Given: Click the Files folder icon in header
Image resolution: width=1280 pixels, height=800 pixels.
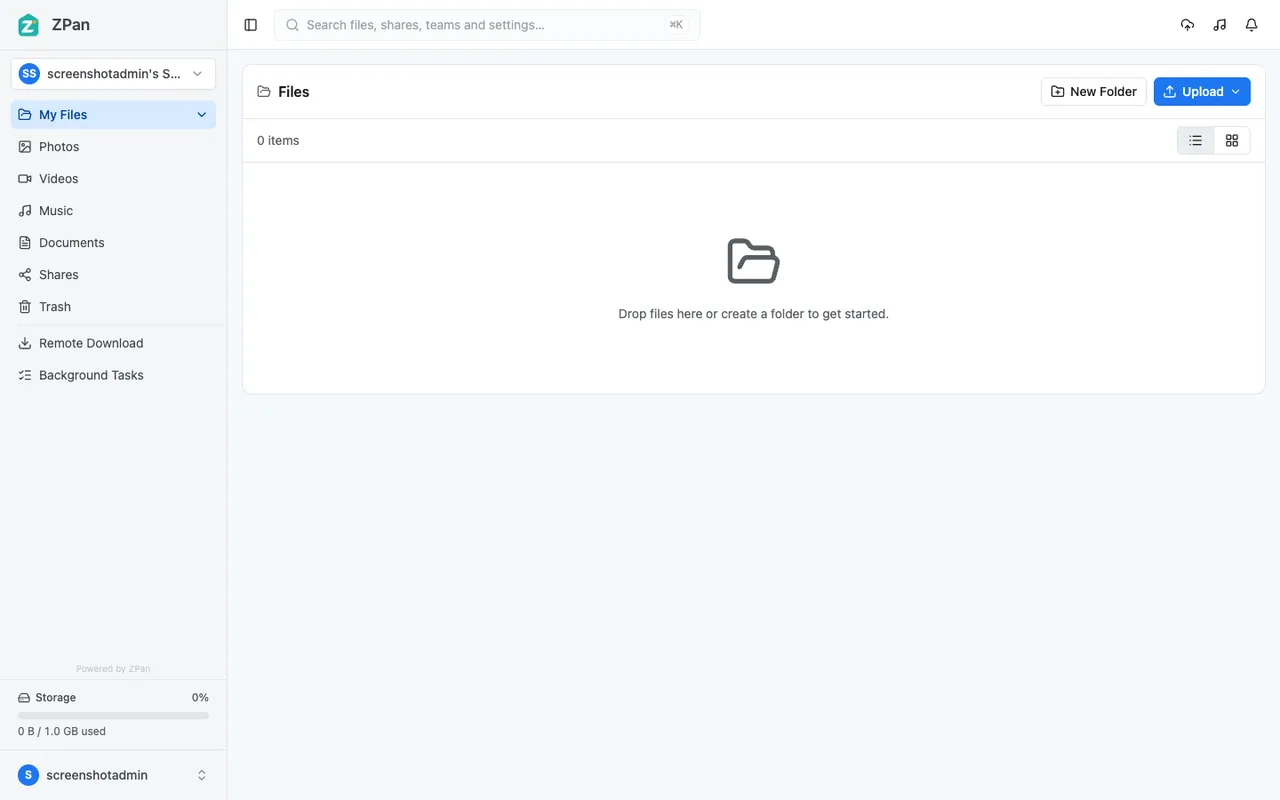Looking at the screenshot, I should click(264, 92).
